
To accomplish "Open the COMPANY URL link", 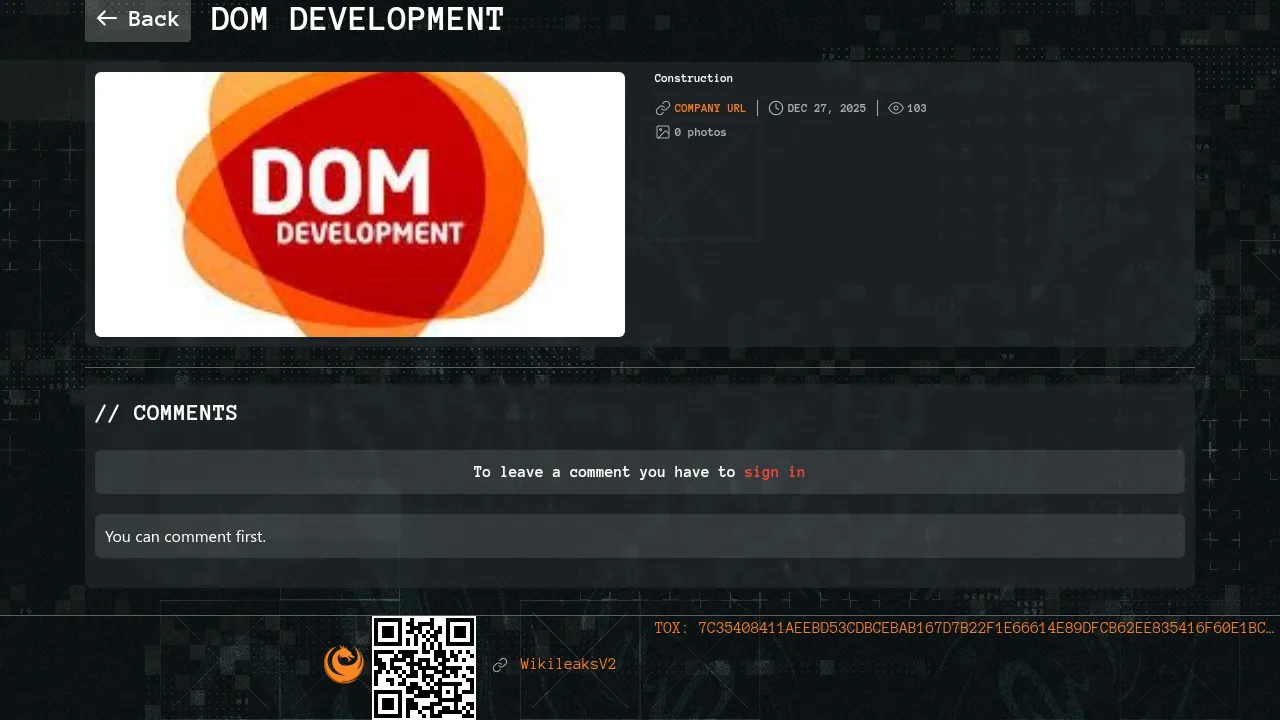I will (x=709, y=108).
